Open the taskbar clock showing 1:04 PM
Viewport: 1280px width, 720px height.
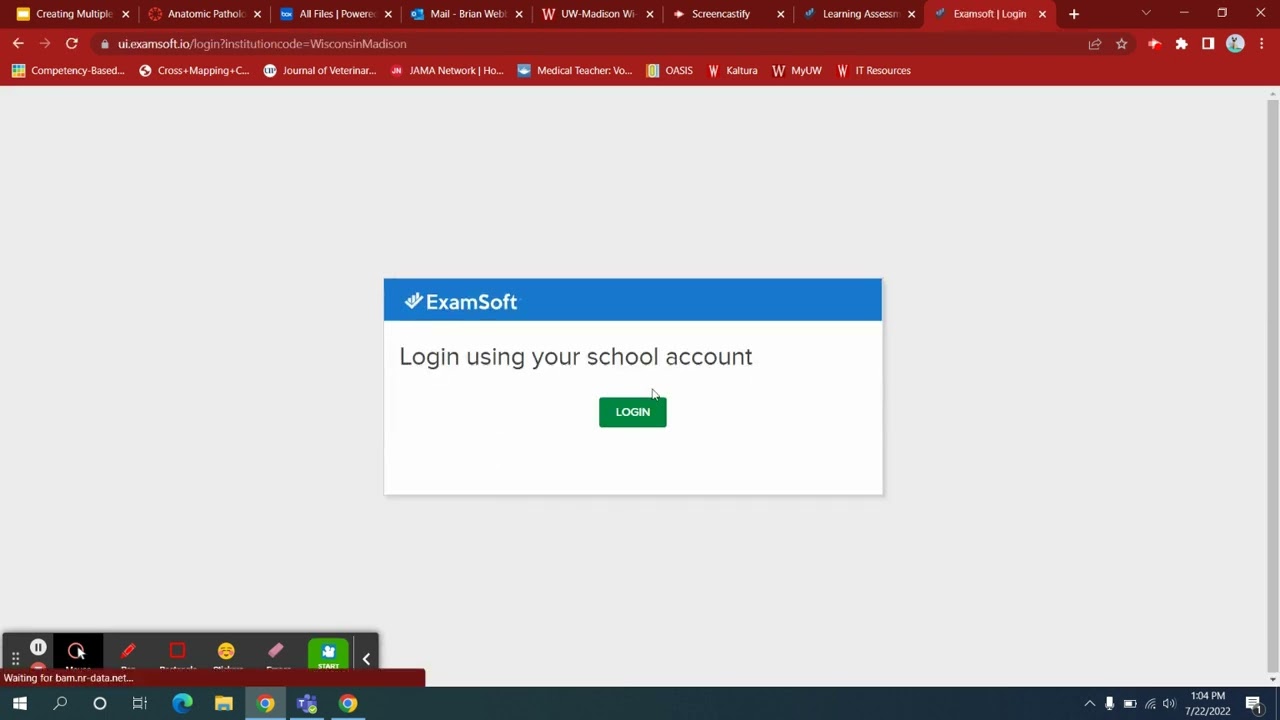(x=1208, y=704)
